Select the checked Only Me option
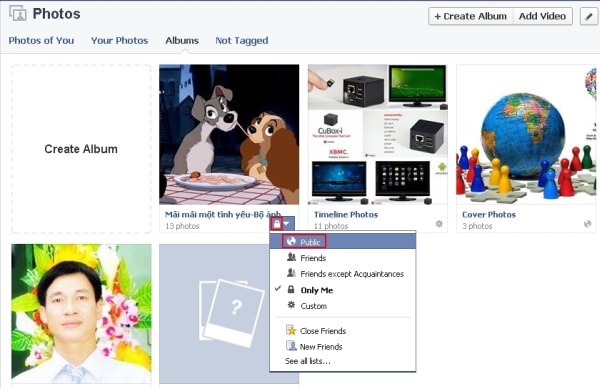 pos(343,290)
